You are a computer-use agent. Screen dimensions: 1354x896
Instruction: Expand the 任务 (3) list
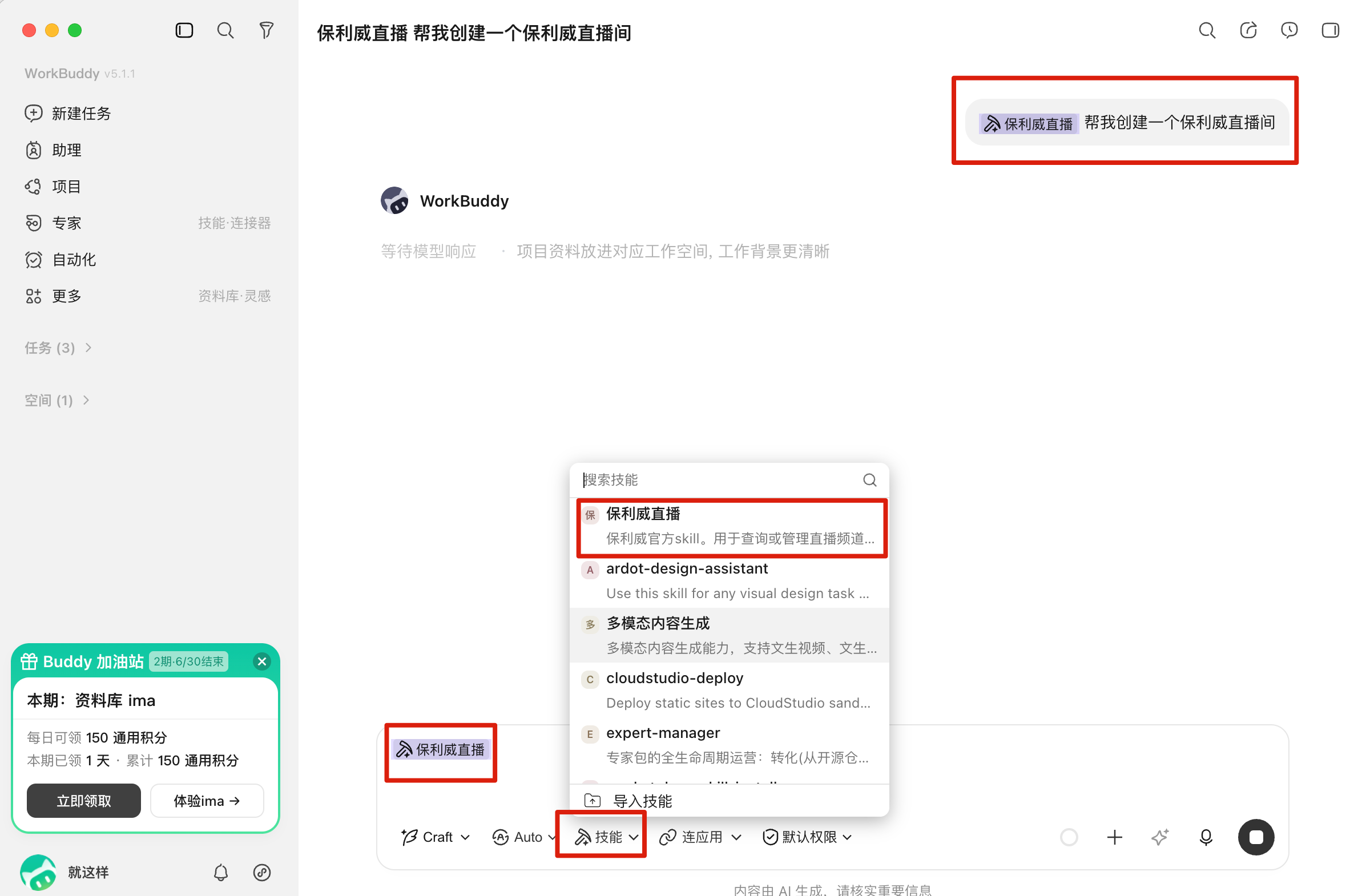tap(58, 348)
